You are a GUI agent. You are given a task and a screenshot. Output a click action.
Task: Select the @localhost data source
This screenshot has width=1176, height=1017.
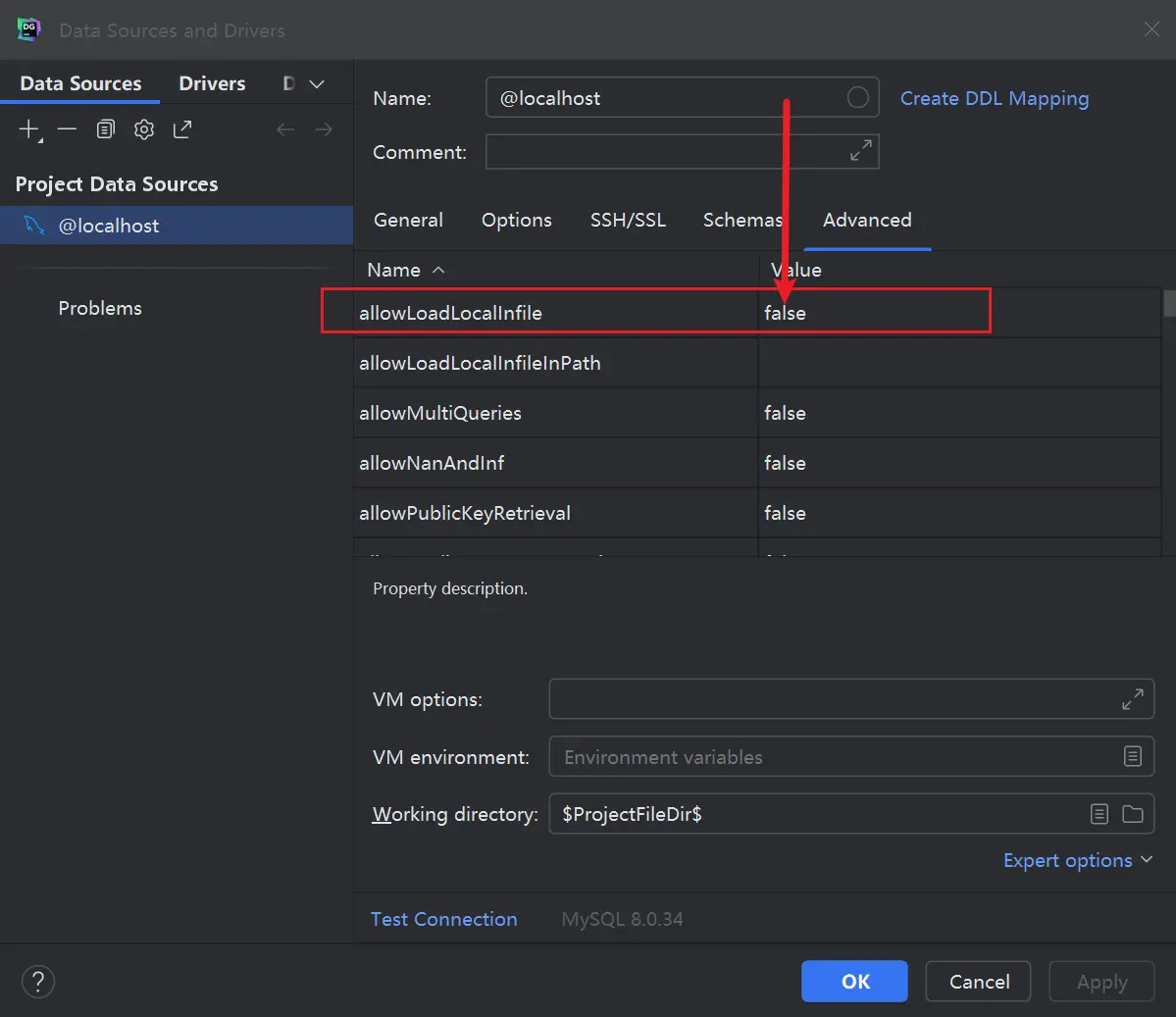coord(108,226)
